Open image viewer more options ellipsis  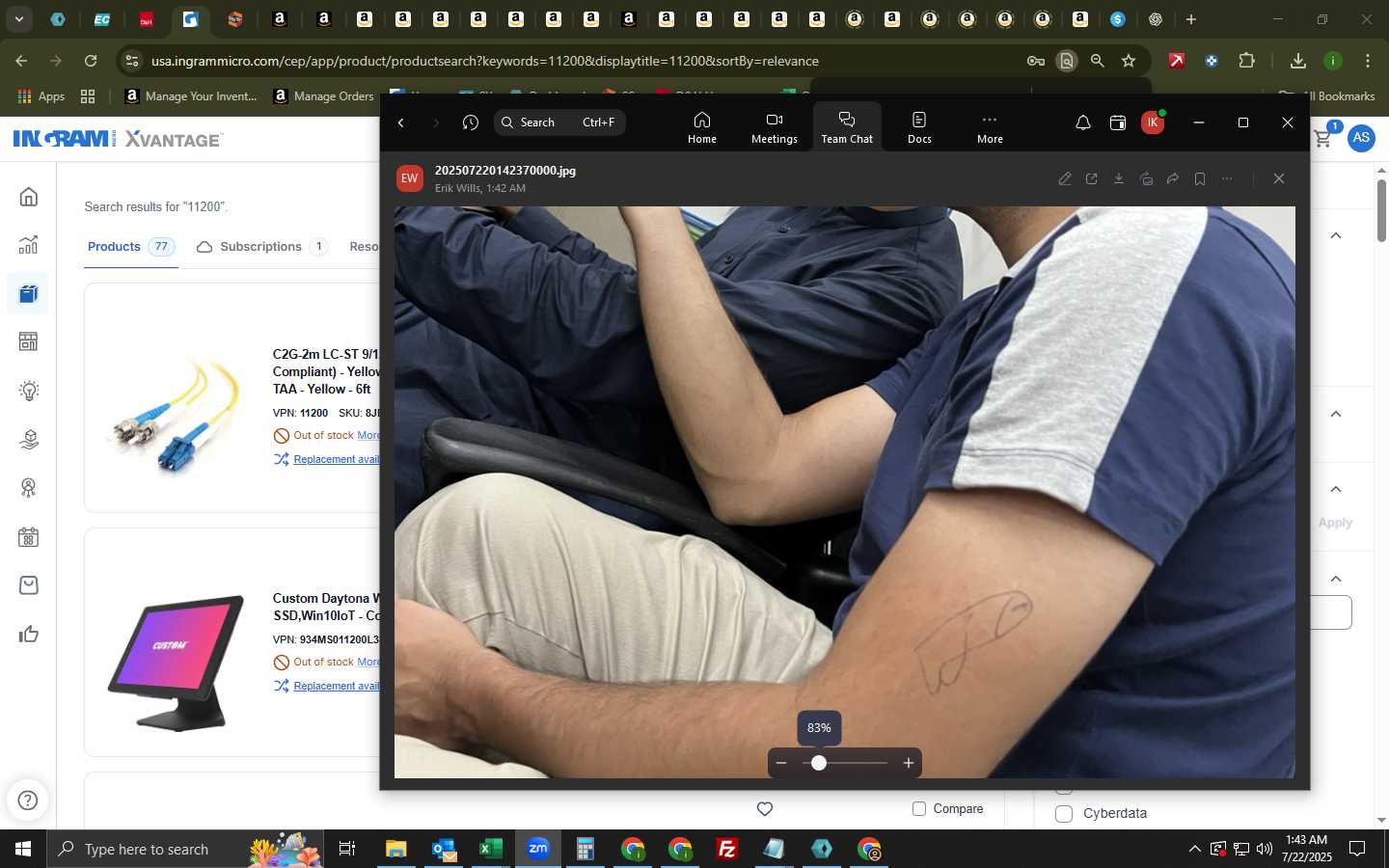coord(1227,178)
